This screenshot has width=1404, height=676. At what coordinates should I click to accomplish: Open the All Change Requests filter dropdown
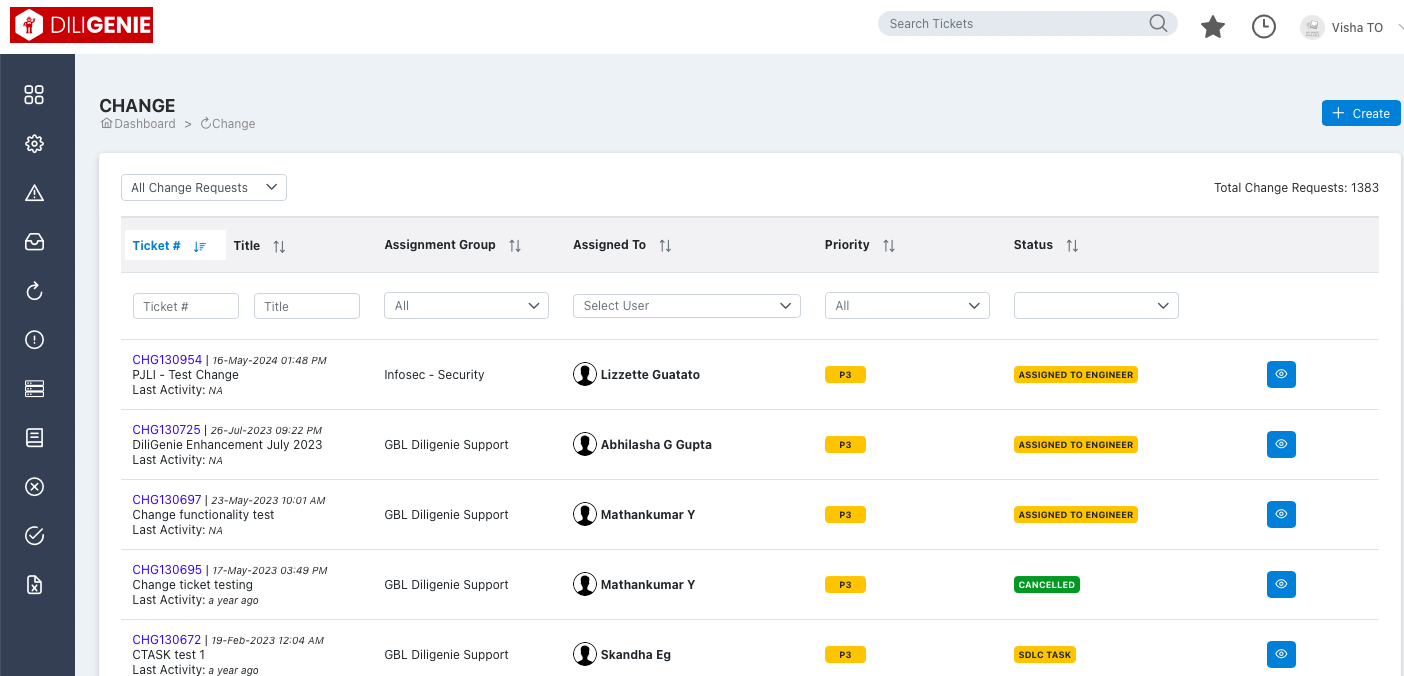click(203, 187)
